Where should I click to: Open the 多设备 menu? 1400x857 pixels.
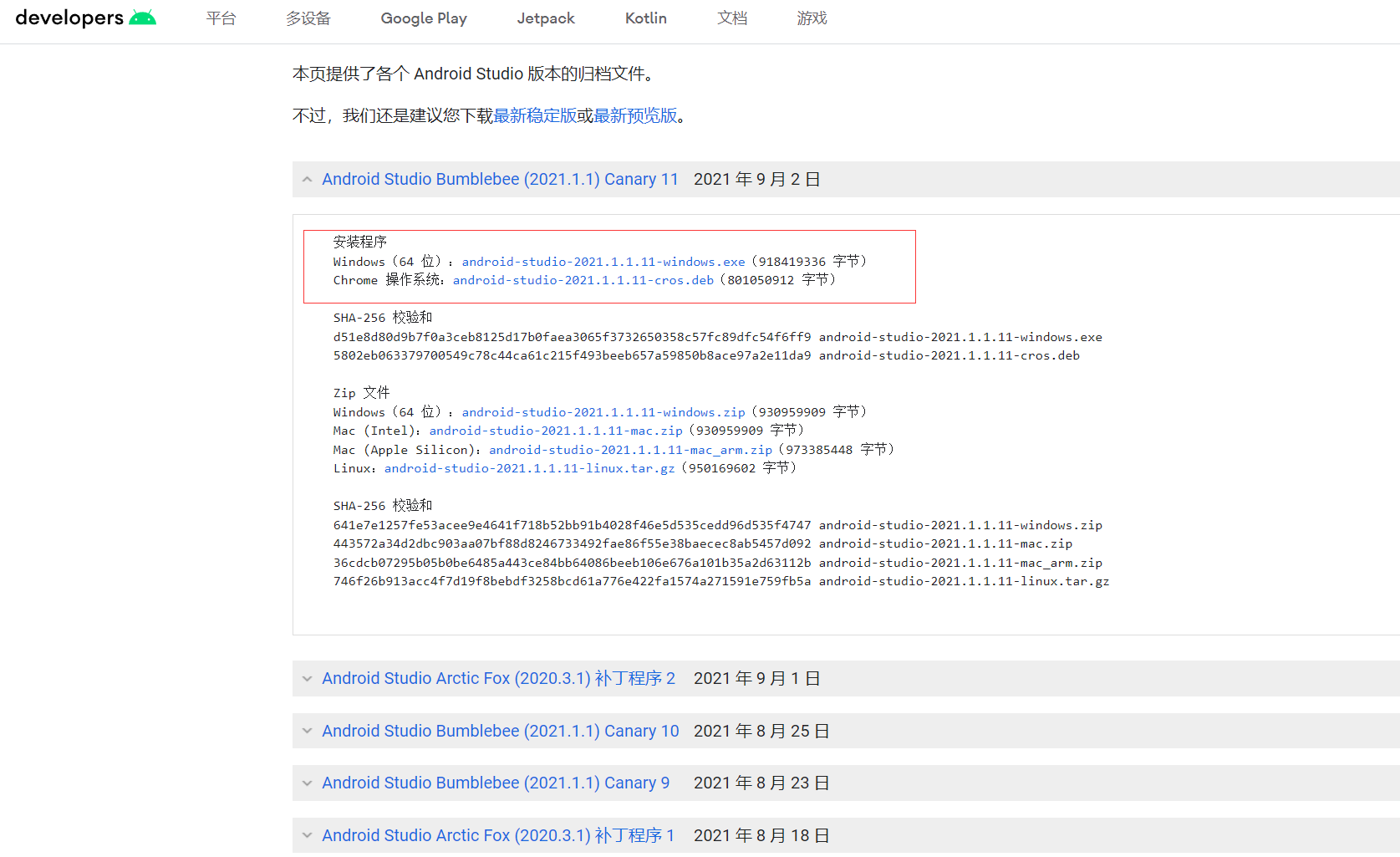(308, 18)
